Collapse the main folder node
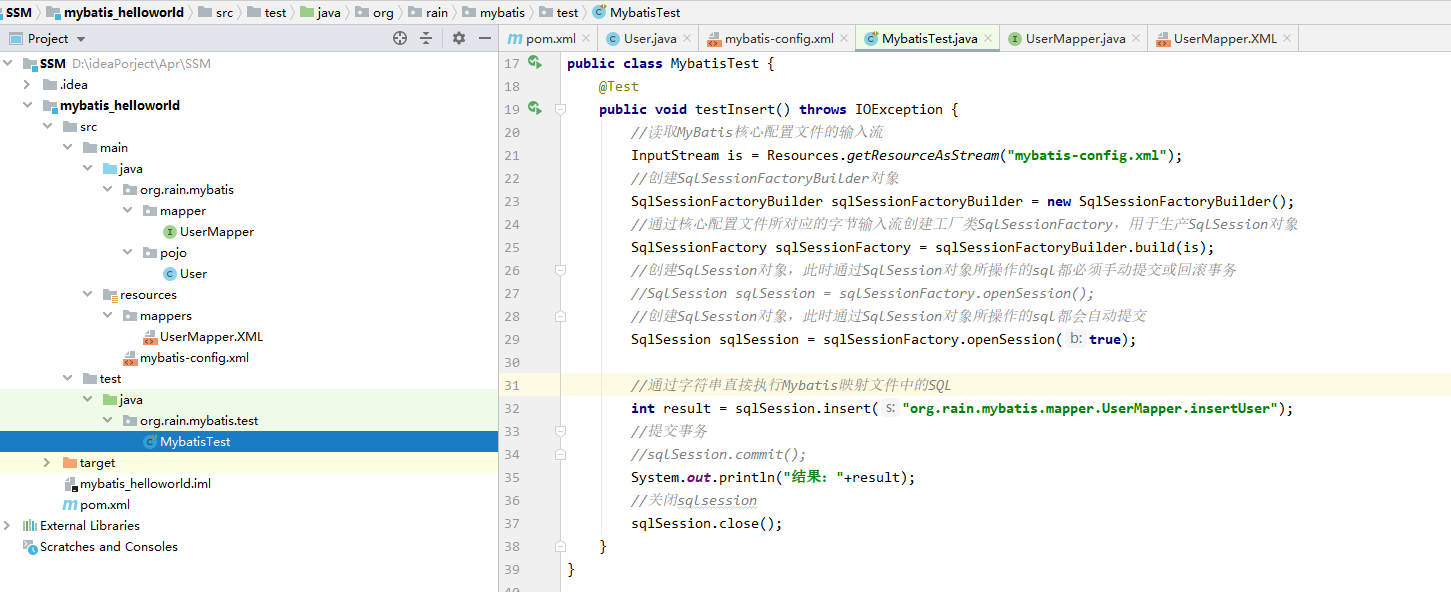The height and width of the screenshot is (592, 1451). click(x=68, y=148)
